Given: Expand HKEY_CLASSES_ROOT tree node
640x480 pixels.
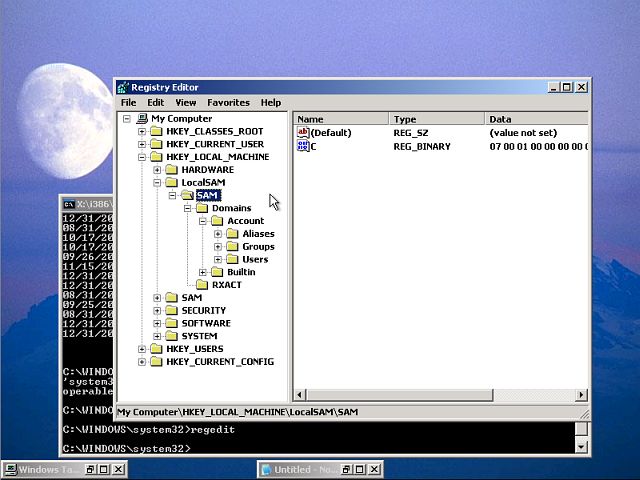Looking at the screenshot, I should [142, 131].
